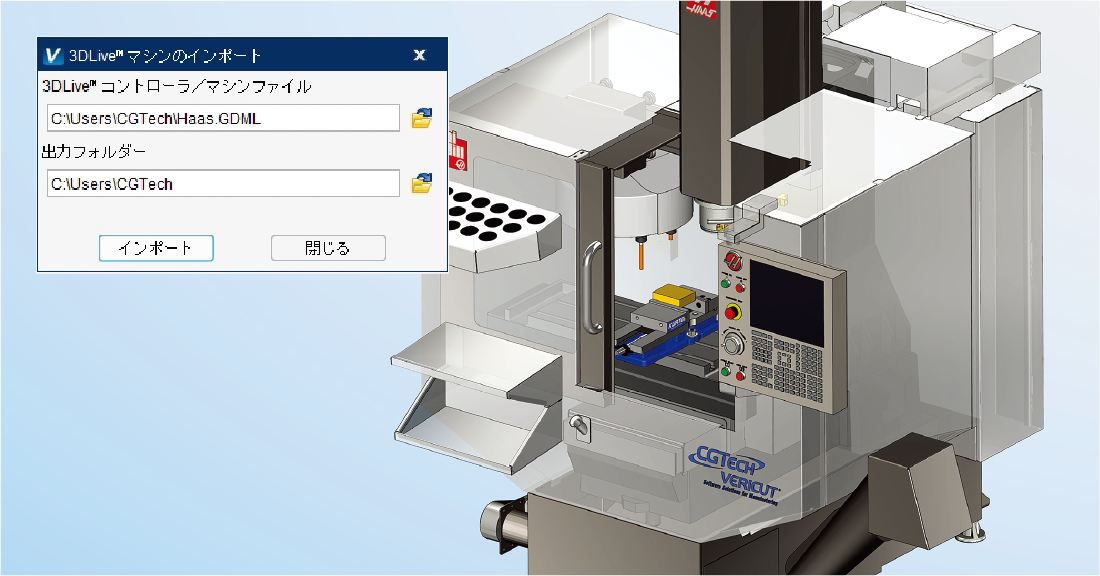The width and height of the screenshot is (1100, 576).
Task: Browse for output folder icon
Action: tap(422, 183)
